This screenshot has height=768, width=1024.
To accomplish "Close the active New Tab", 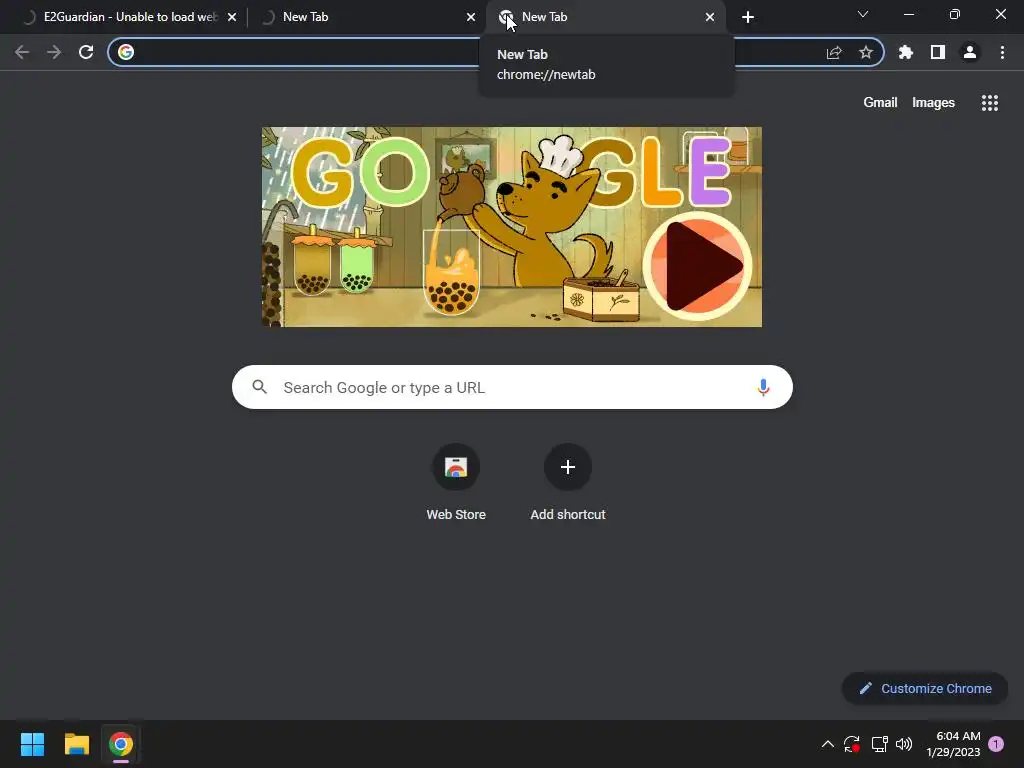I will [710, 17].
